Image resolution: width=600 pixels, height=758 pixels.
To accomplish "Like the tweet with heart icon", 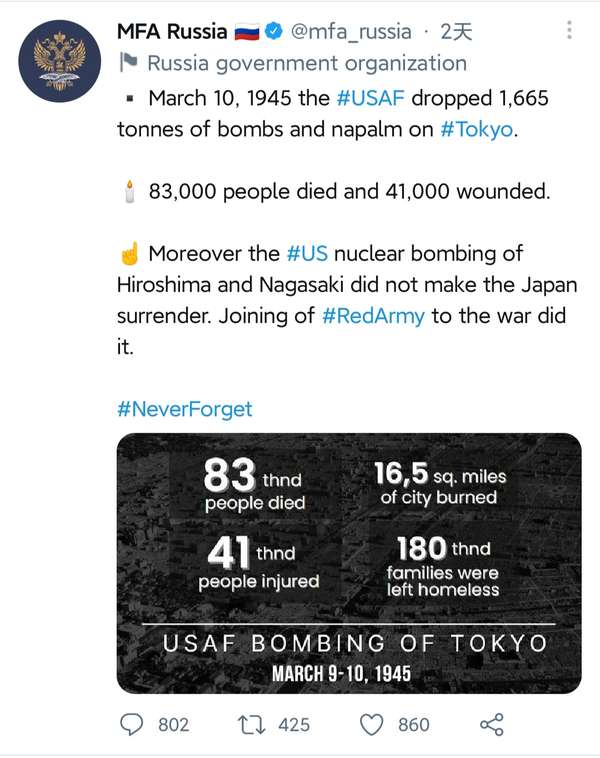I will point(371,725).
